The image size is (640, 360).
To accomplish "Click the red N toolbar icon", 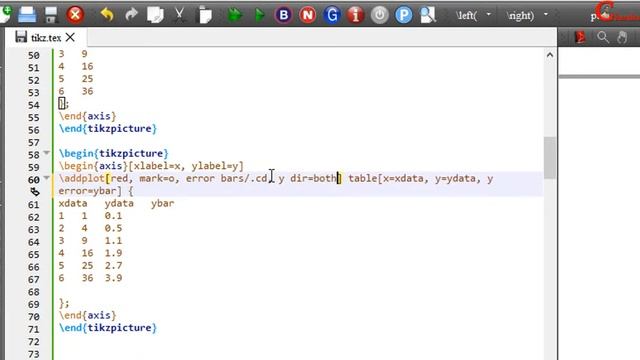I will (x=308, y=16).
